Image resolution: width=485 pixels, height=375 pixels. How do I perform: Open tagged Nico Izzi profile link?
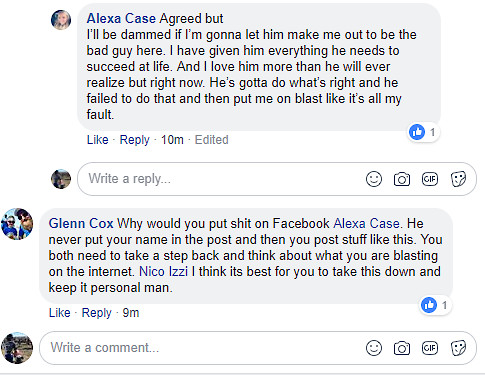point(163,271)
